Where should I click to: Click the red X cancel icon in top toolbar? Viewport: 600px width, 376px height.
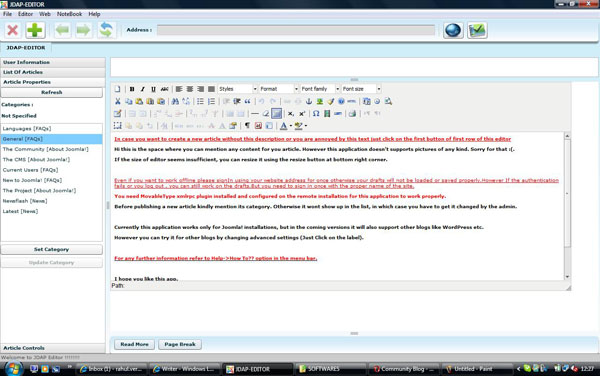pos(13,30)
